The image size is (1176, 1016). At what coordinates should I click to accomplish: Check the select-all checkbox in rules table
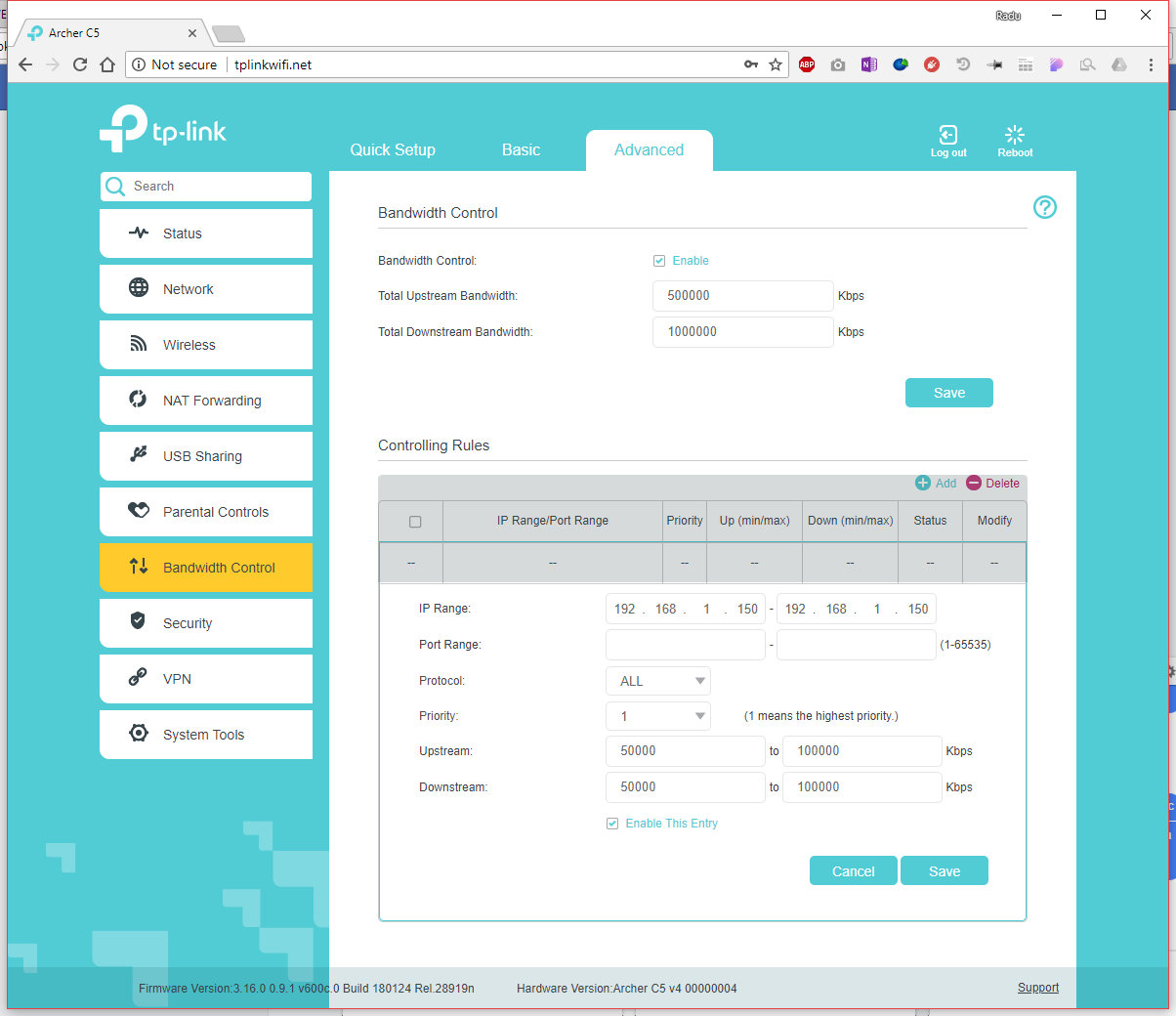415,522
